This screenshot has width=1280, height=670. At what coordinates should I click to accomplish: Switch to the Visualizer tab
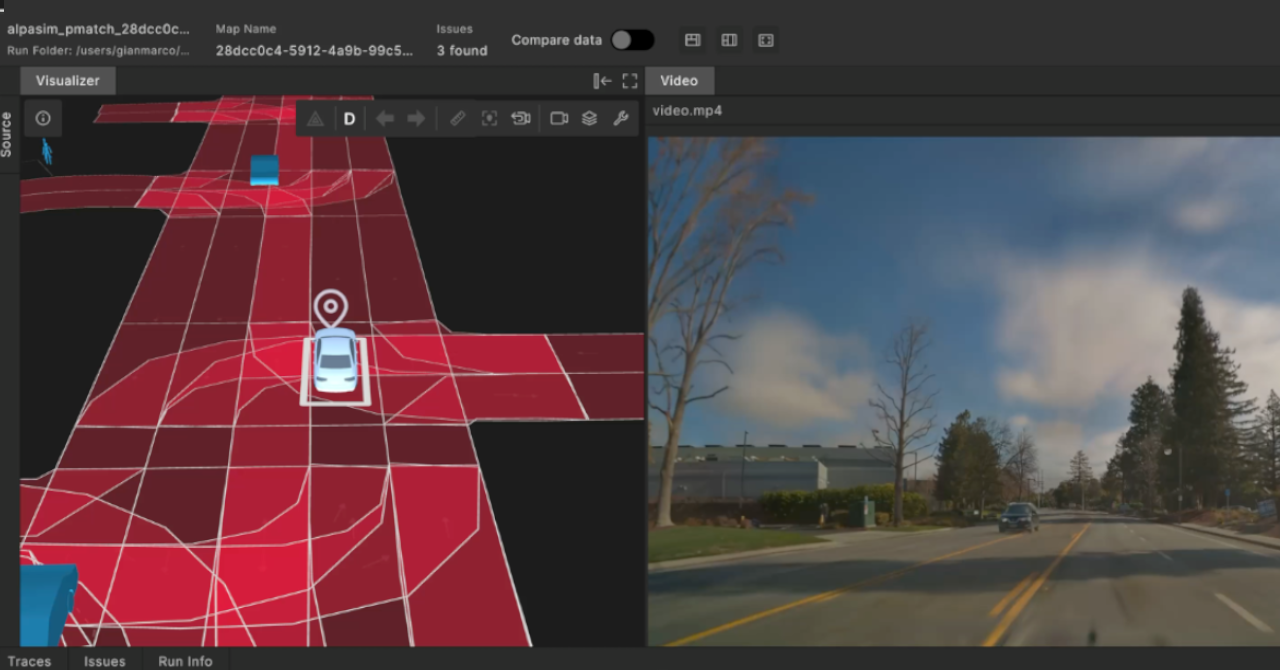(x=68, y=81)
